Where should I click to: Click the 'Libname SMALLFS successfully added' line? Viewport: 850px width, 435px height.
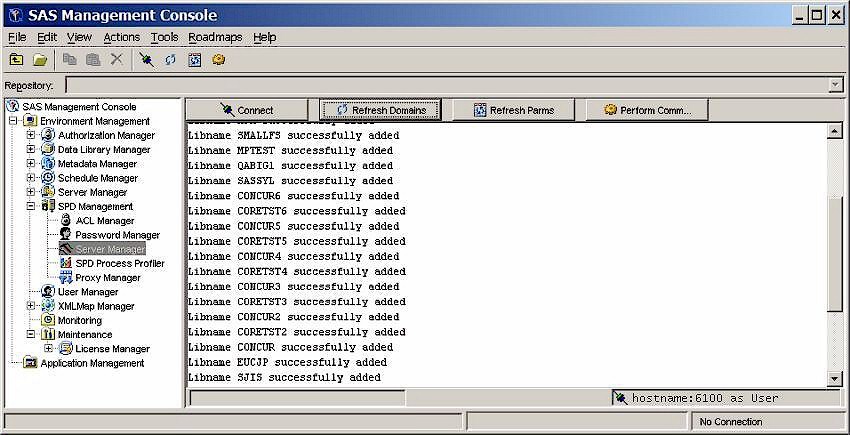point(293,135)
